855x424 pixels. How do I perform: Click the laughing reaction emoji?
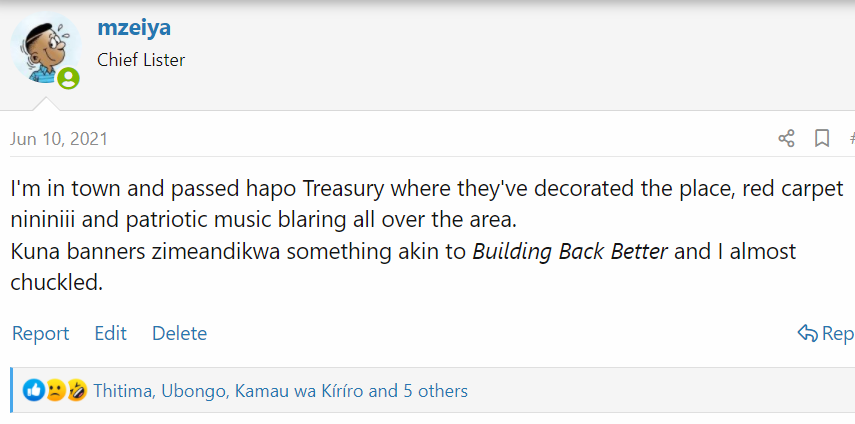pyautogui.click(x=77, y=390)
